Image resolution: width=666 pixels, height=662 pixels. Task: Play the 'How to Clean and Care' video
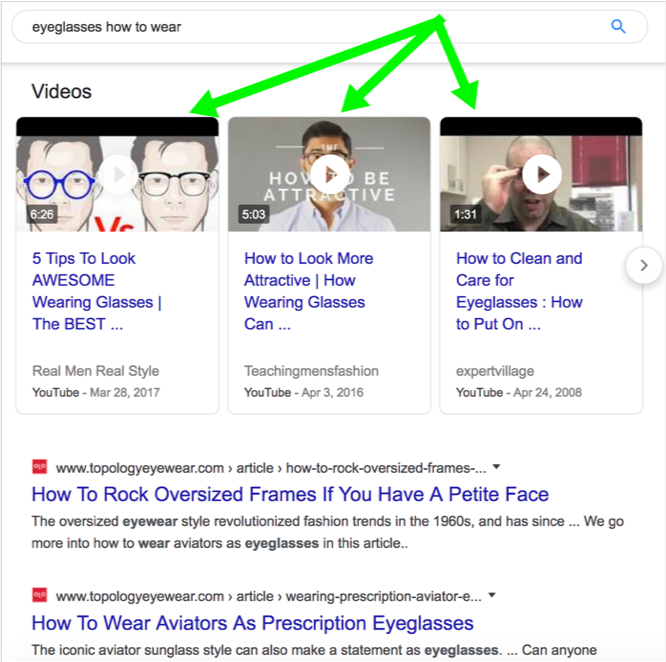point(542,174)
